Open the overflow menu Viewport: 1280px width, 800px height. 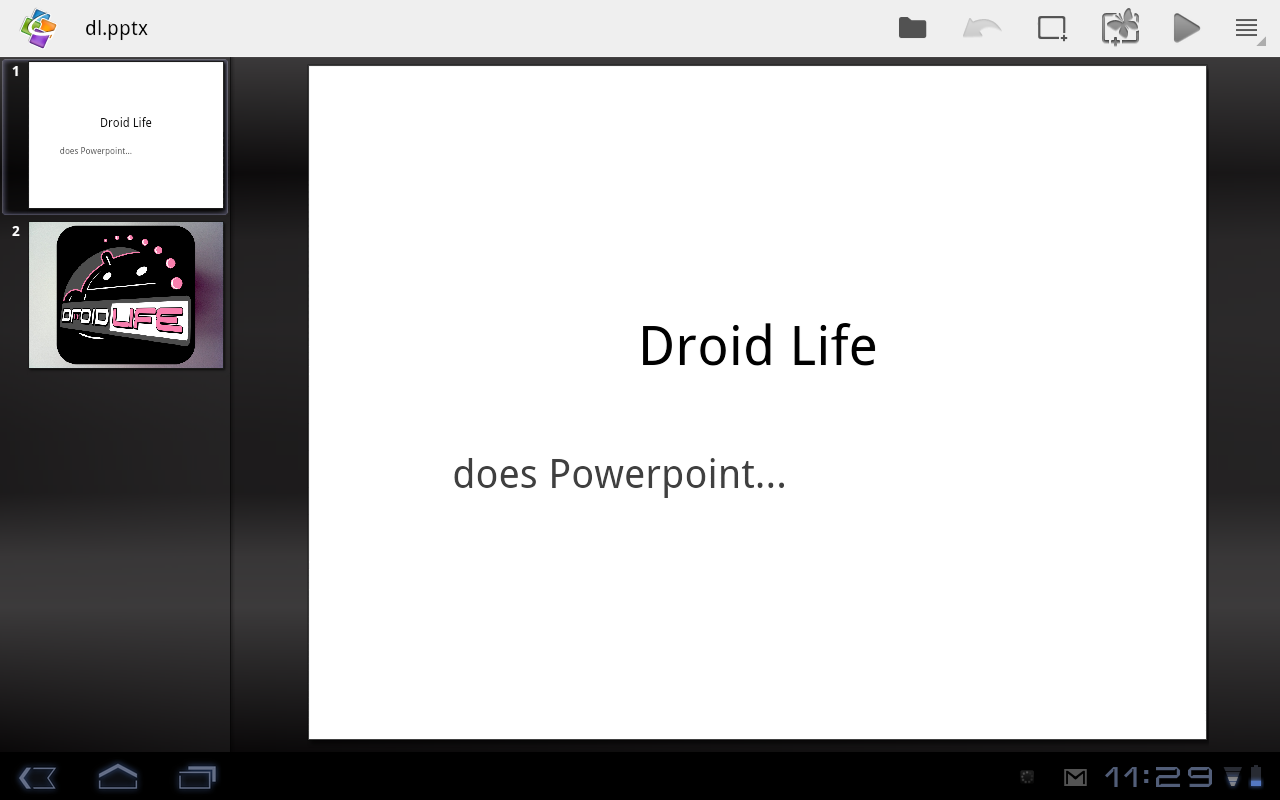pyautogui.click(x=1247, y=28)
